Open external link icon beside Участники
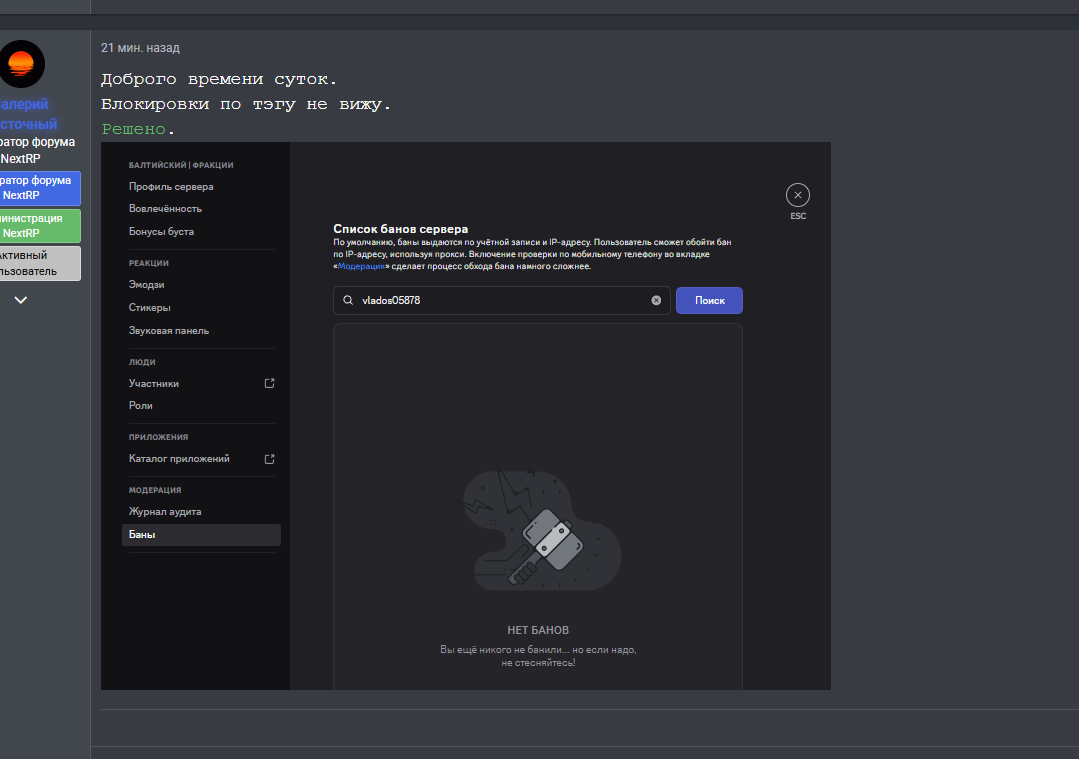The width and height of the screenshot is (1079, 759). point(269,384)
